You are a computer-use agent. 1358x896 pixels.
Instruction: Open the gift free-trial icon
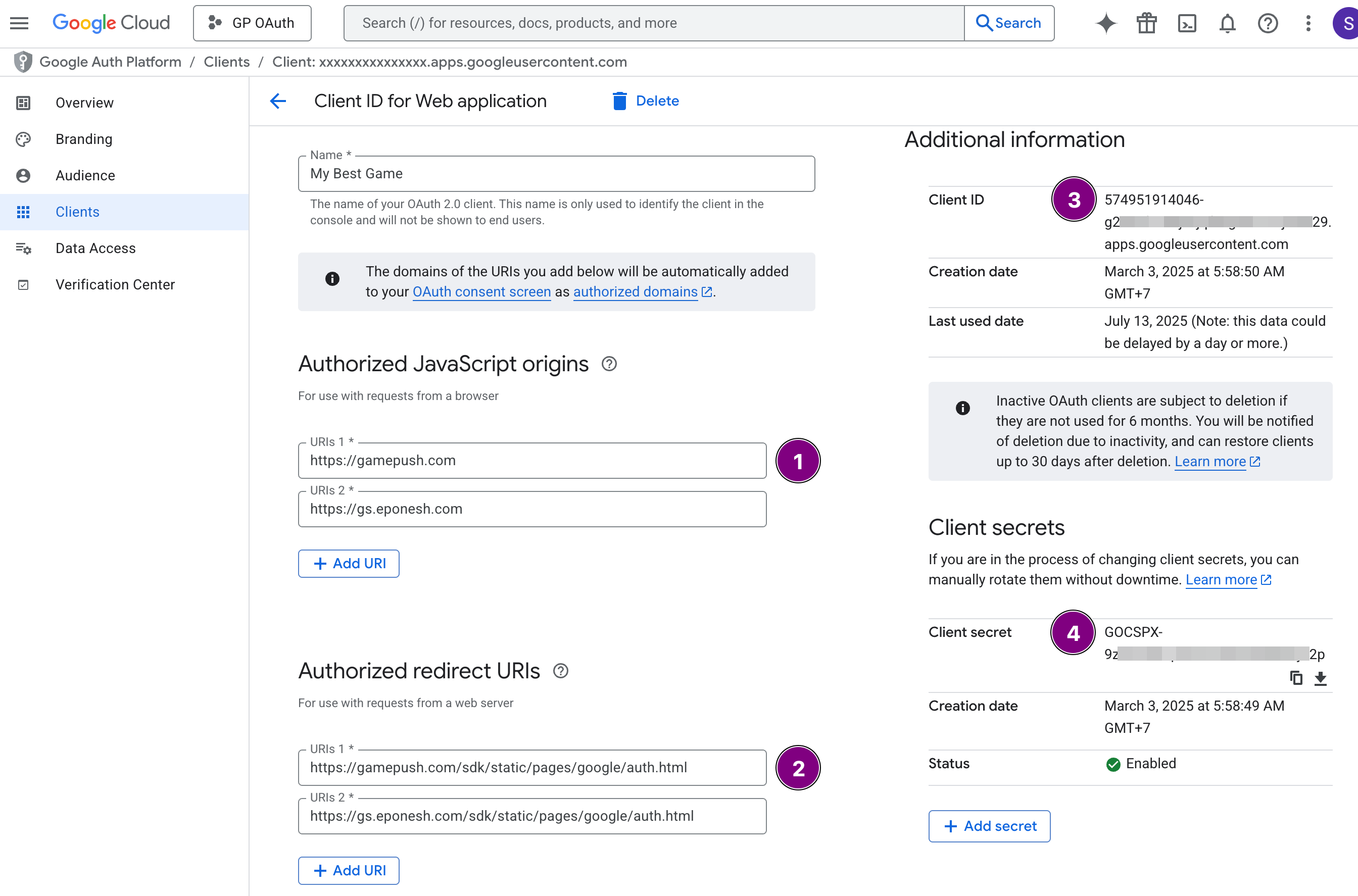(x=1146, y=23)
